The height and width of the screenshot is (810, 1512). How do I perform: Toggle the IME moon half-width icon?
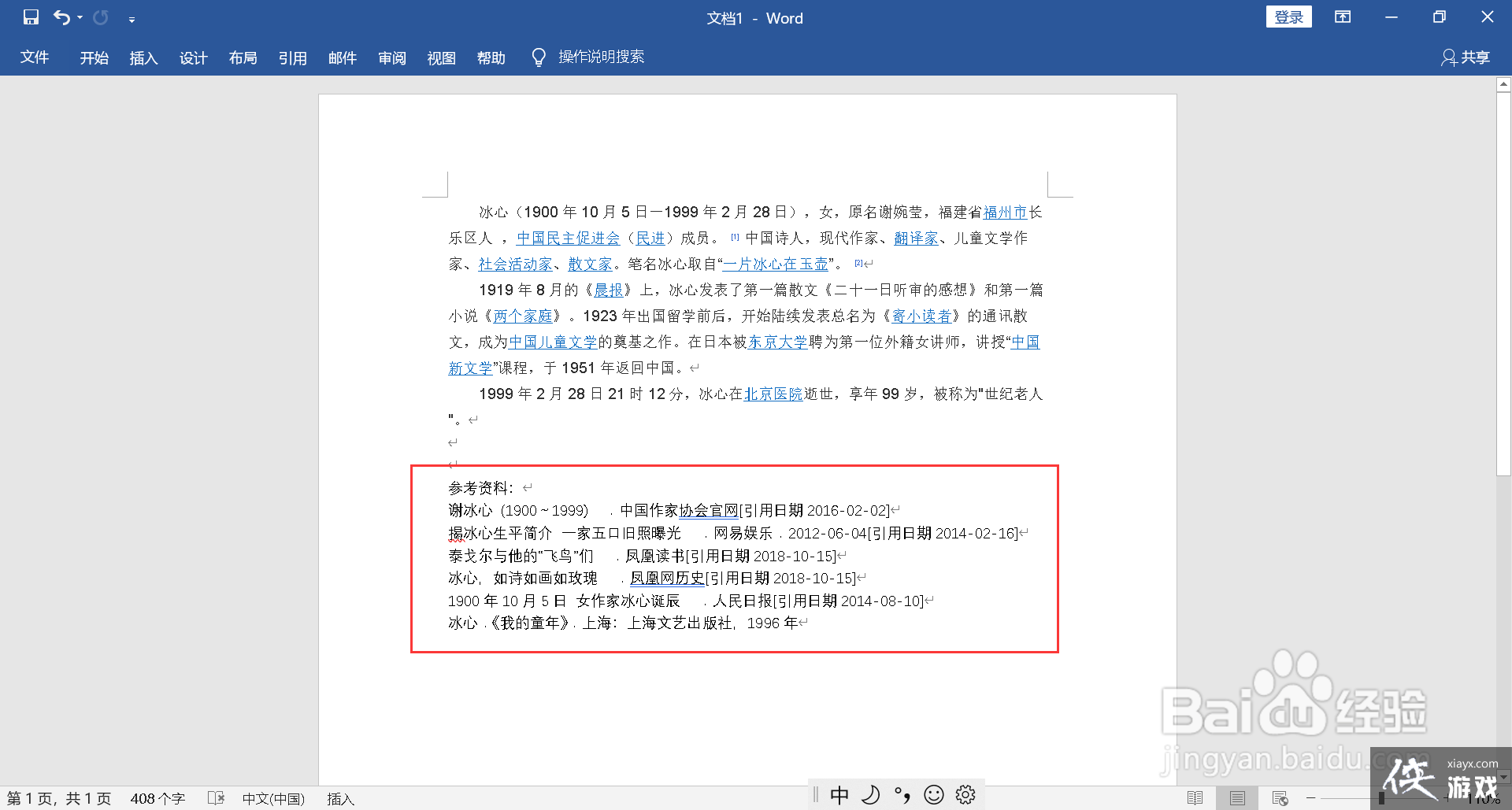click(870, 795)
